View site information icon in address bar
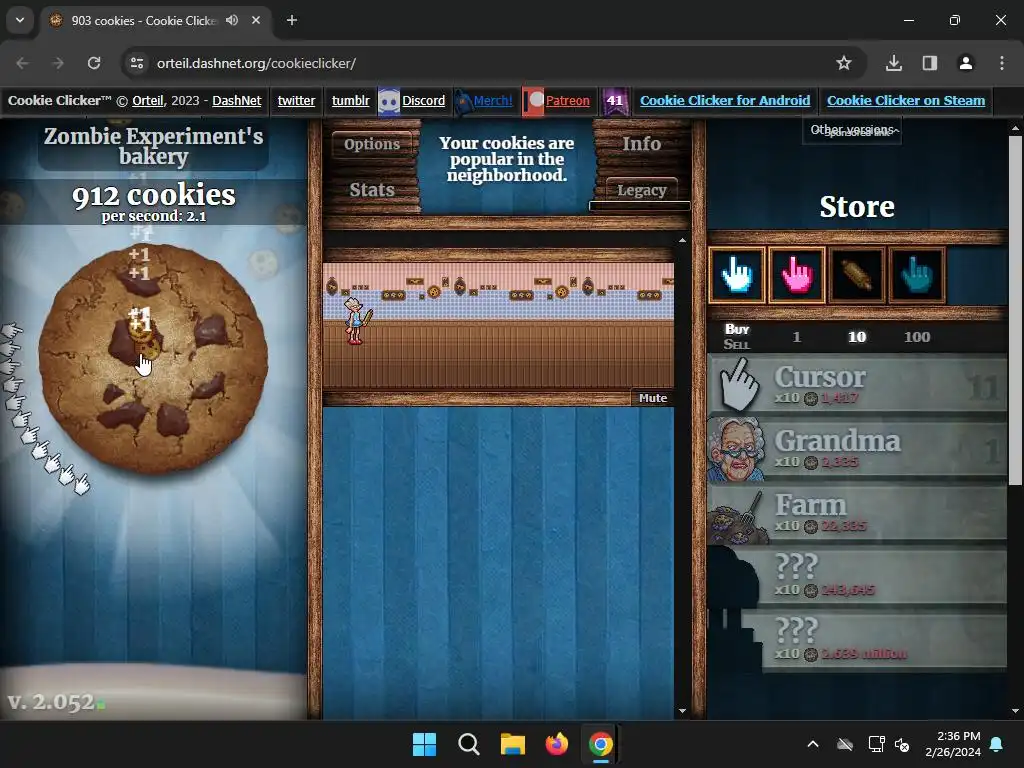Image resolution: width=1024 pixels, height=768 pixels. coord(137,63)
